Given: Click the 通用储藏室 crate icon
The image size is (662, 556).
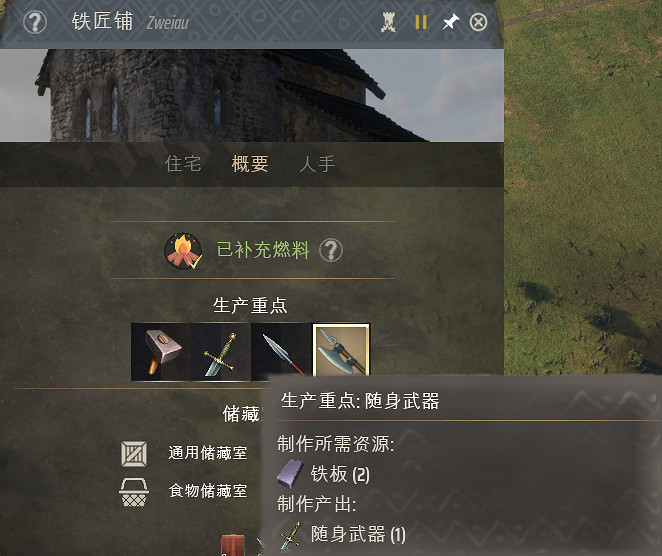Looking at the screenshot, I should [134, 454].
